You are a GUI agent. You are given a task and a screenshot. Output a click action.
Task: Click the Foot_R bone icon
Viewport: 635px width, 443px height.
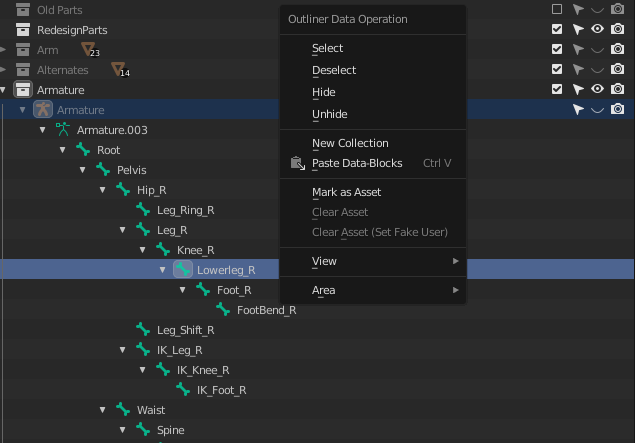pos(203,290)
